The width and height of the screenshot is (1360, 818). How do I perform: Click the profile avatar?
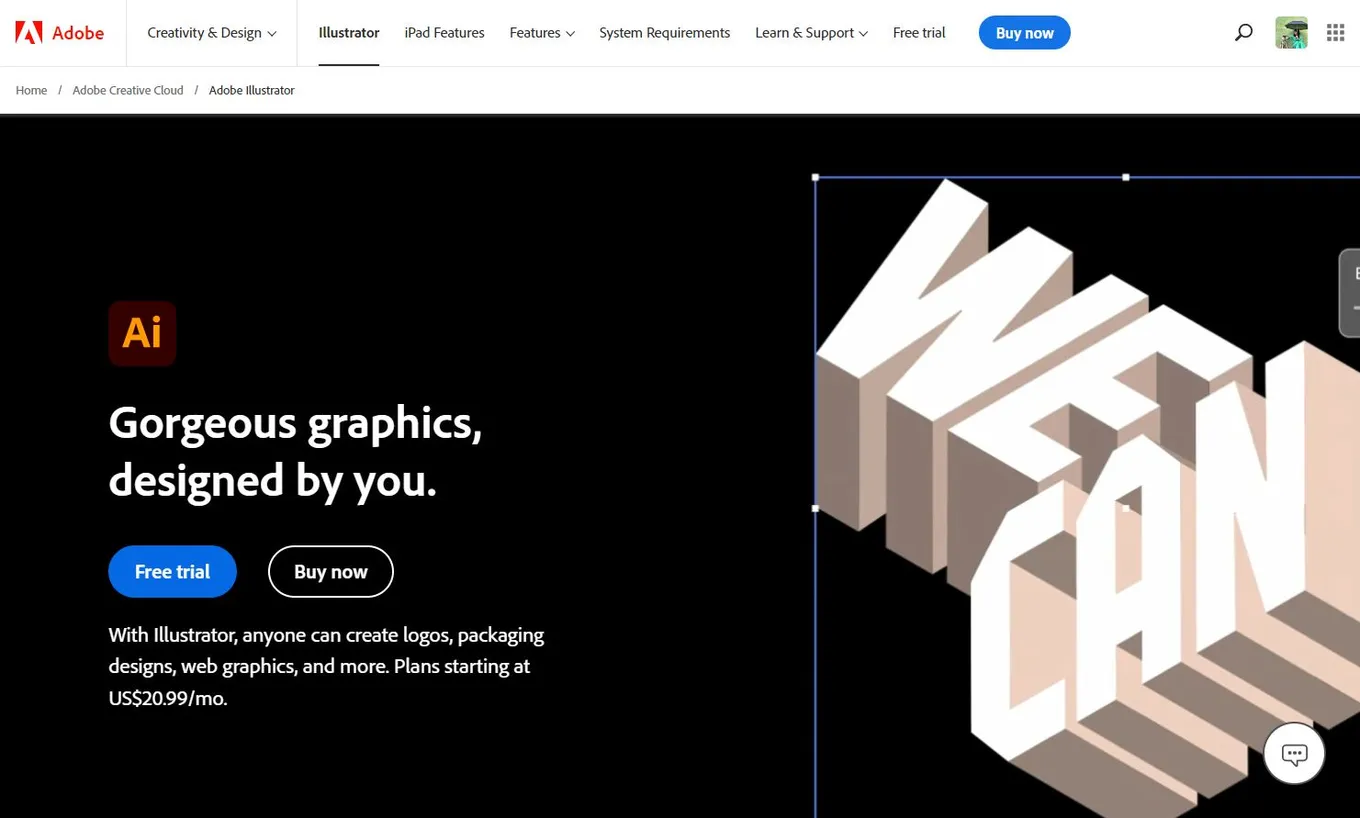[1291, 32]
